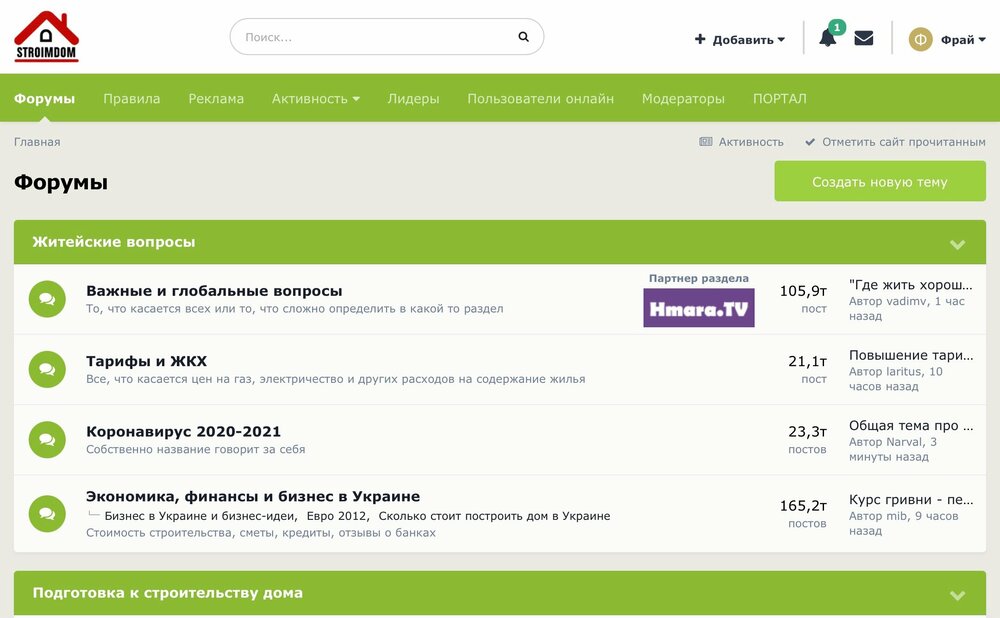Click the Фрай user avatar

[x=920, y=39]
